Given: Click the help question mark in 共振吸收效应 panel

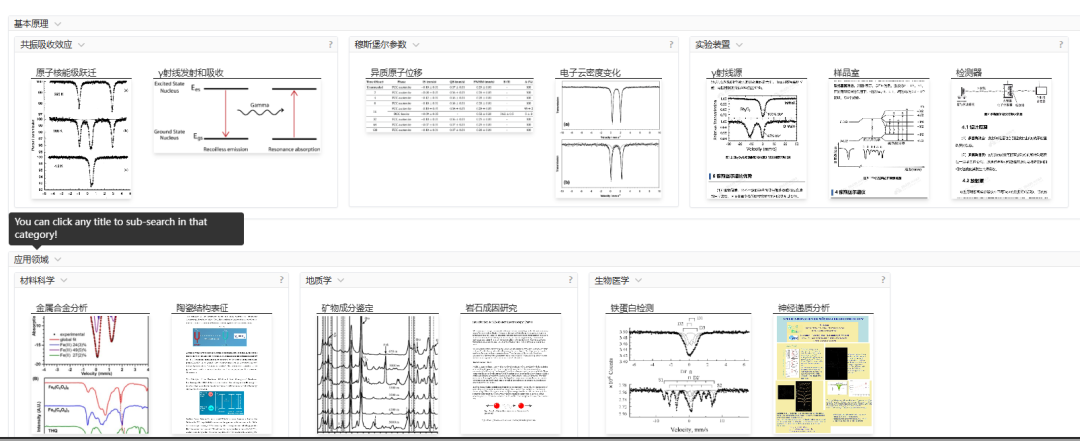Looking at the screenshot, I should 330,45.
